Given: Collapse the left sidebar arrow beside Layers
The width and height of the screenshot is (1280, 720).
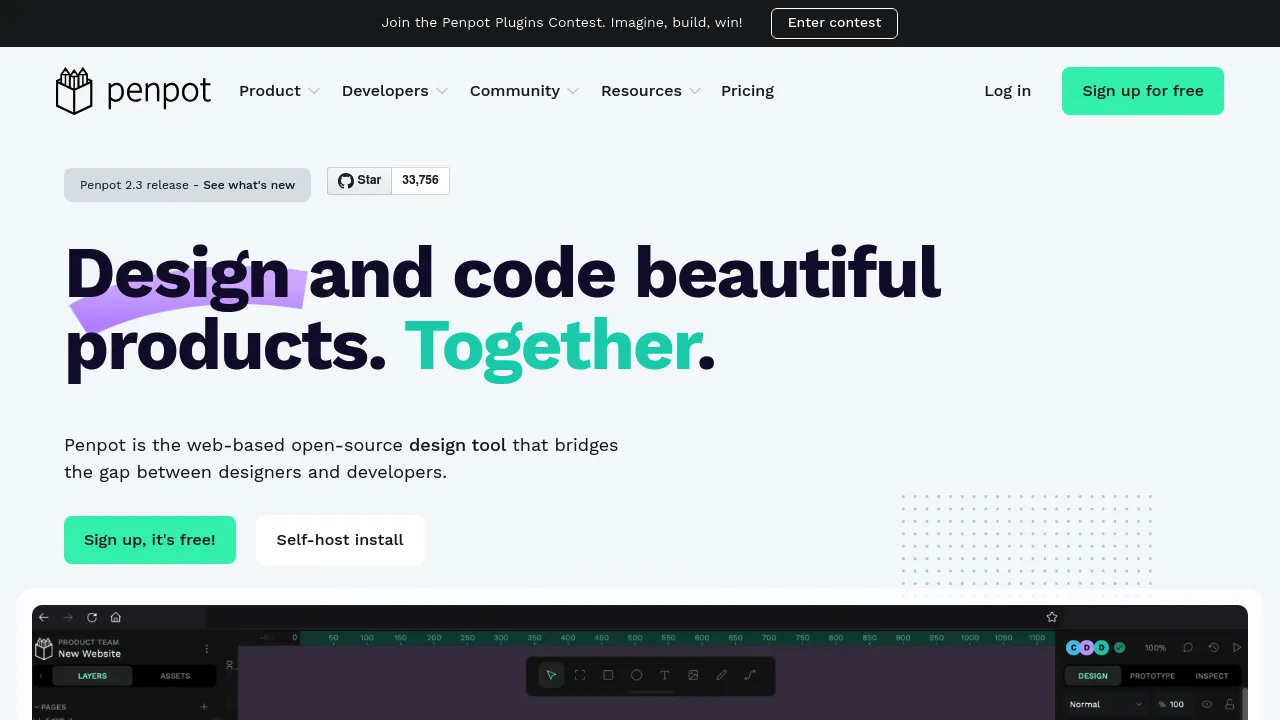Looking at the screenshot, I should tap(42, 676).
